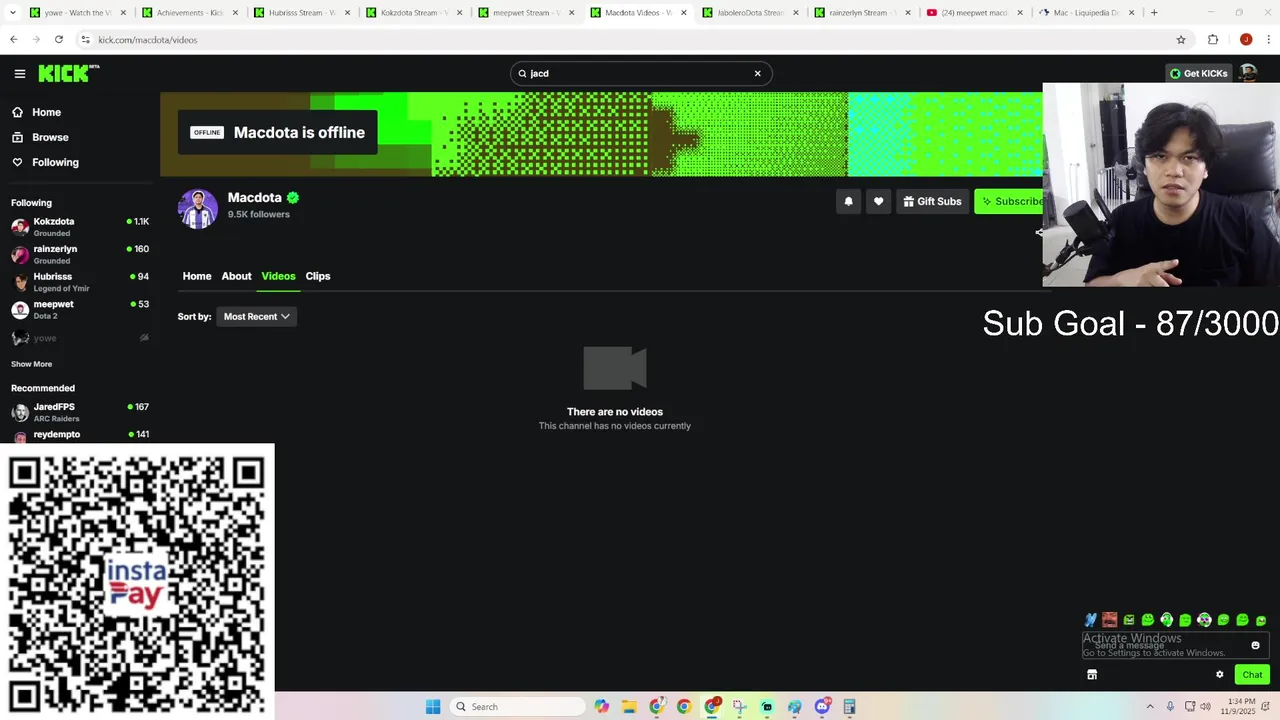1280x720 pixels.
Task: Click the empty videos camera placeholder
Action: (614, 368)
